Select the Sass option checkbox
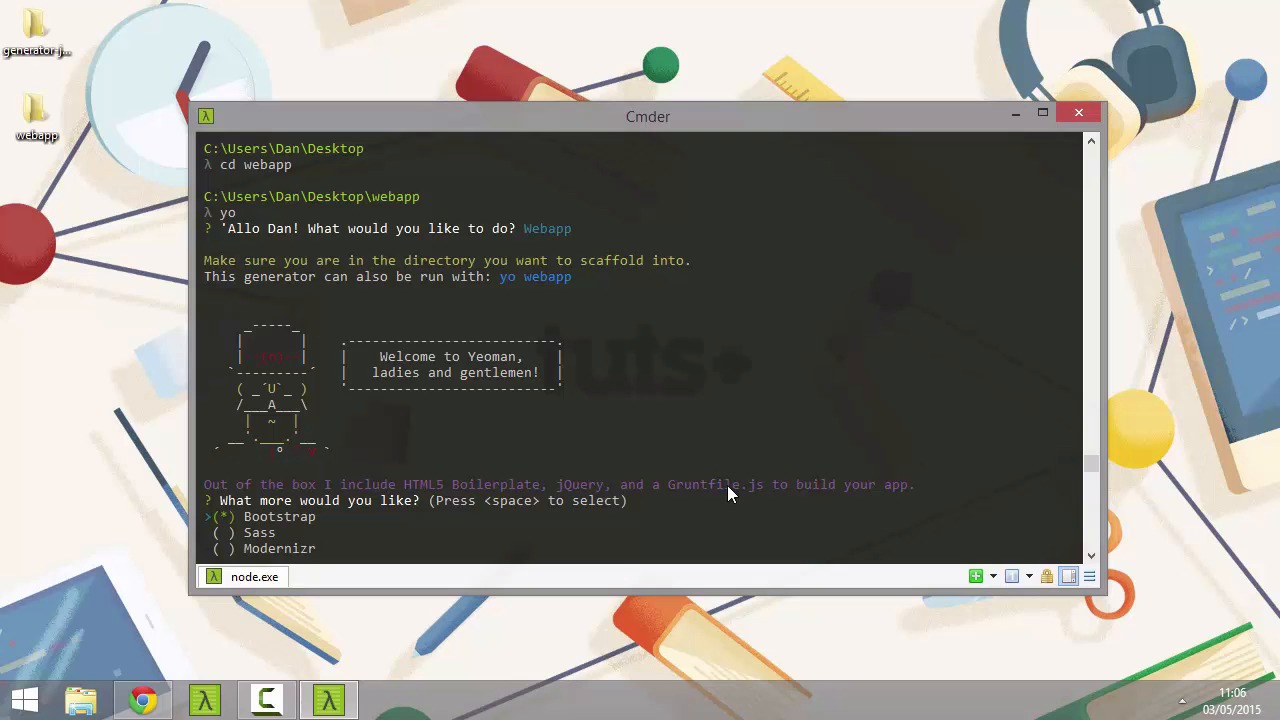Screen dimensions: 1280x720 [x=224, y=533]
